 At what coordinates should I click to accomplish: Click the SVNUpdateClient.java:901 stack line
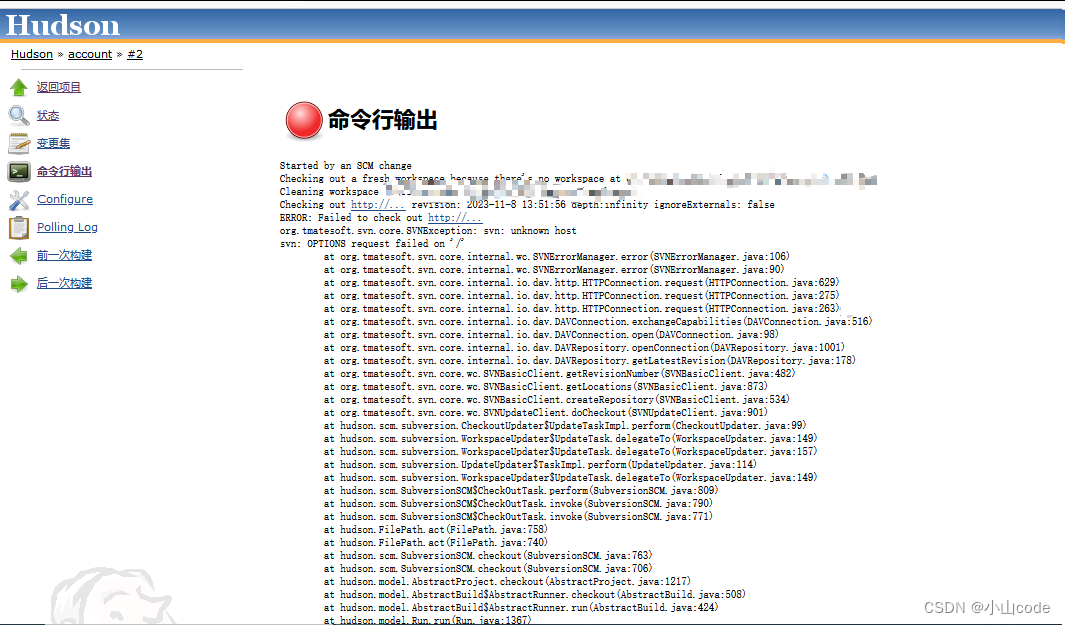545,412
